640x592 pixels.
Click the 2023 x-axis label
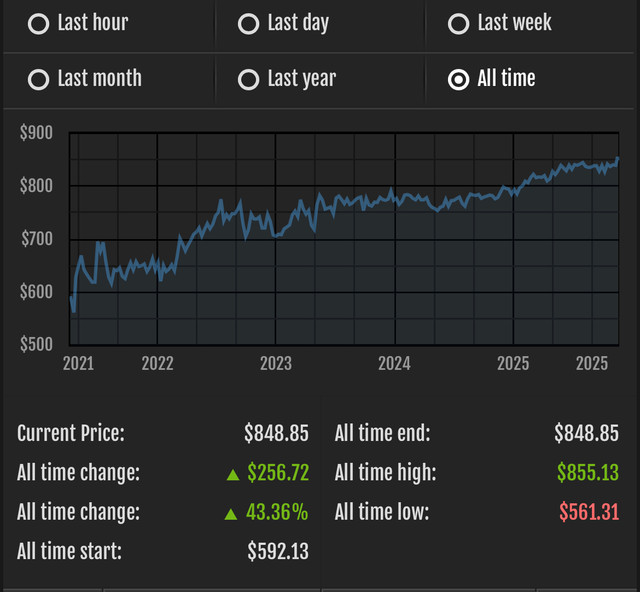click(276, 363)
